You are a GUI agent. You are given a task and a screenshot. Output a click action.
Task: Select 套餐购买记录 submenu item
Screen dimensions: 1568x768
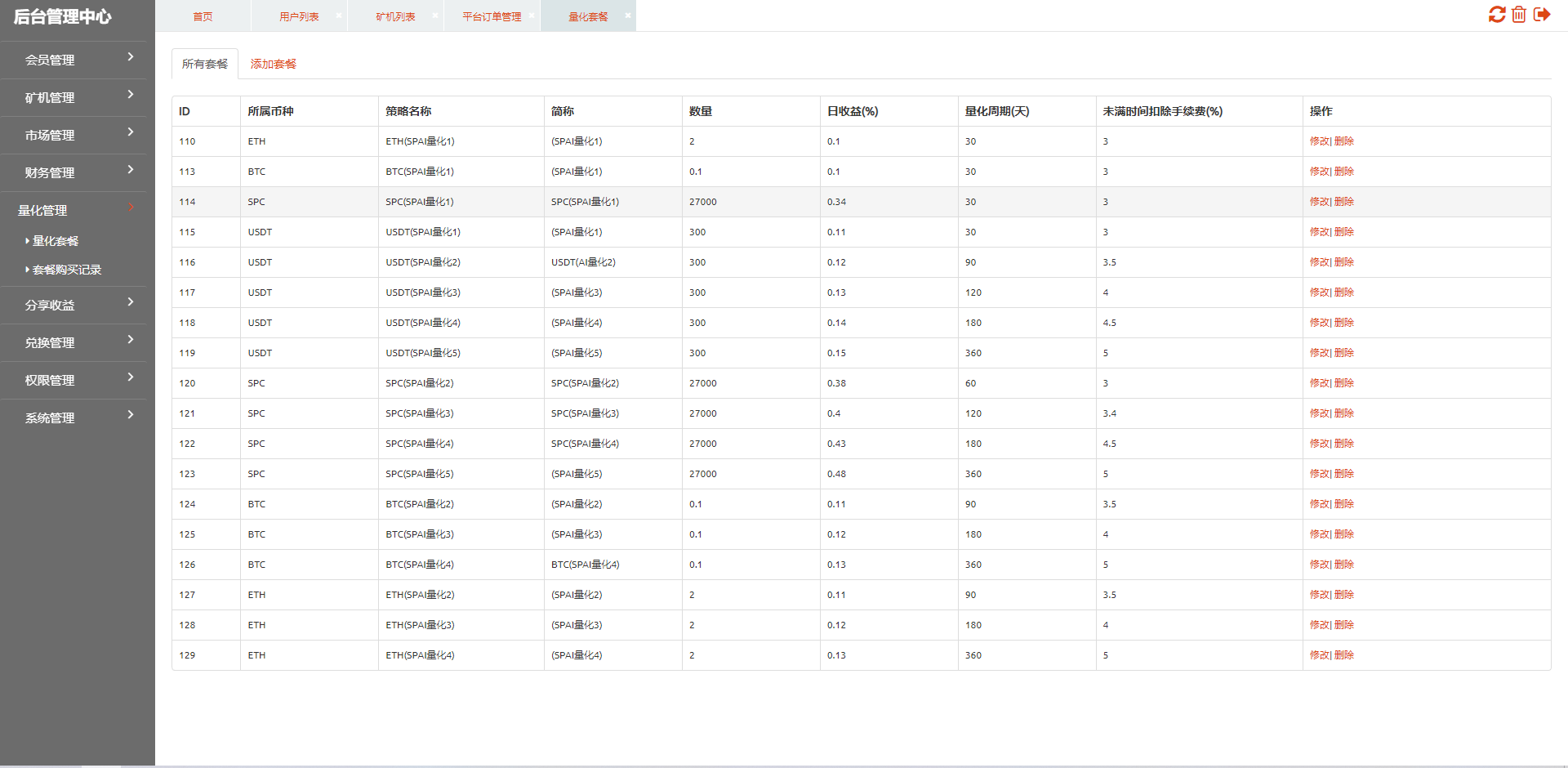point(66,270)
